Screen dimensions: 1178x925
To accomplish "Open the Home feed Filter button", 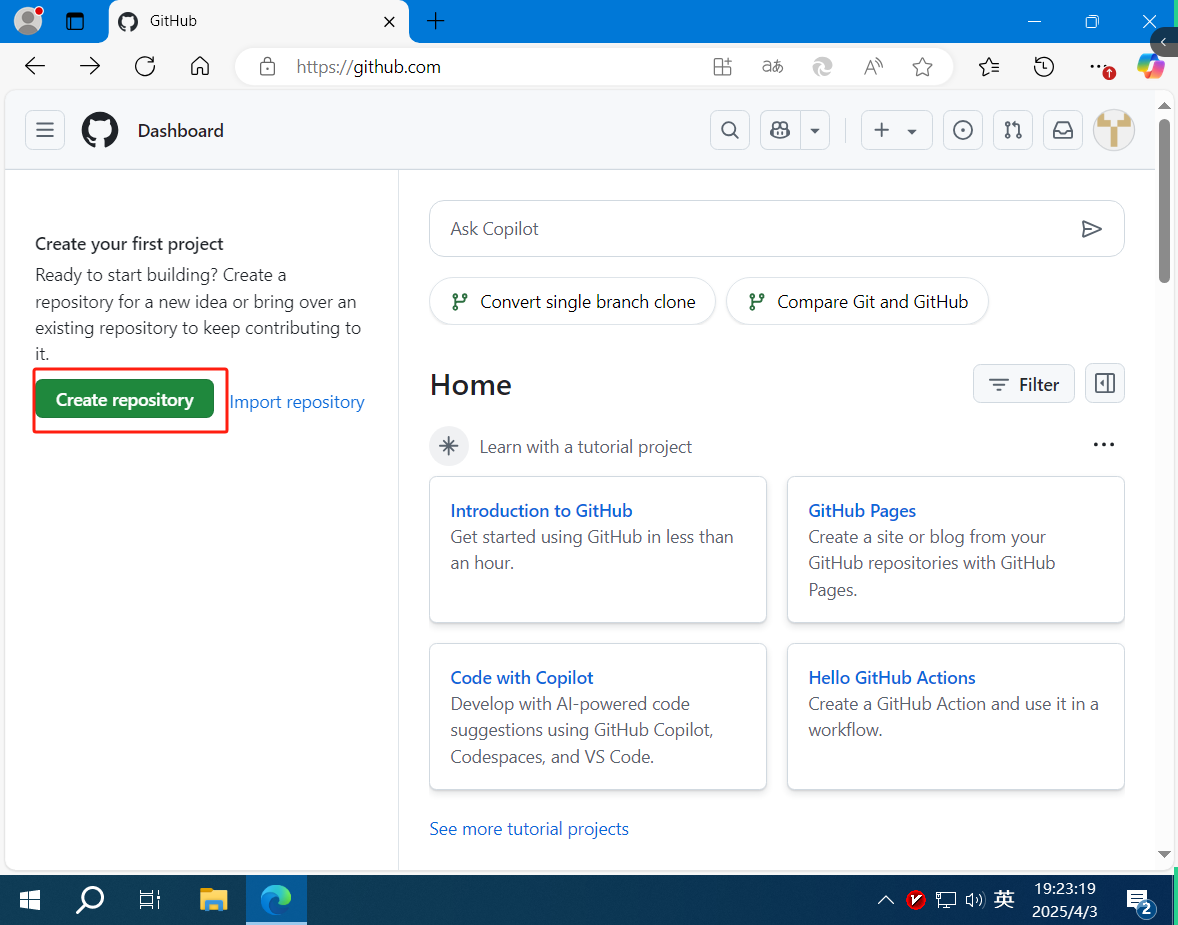I will (1023, 384).
